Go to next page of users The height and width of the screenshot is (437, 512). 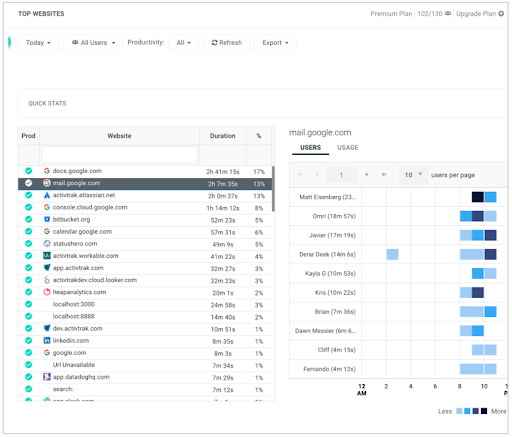(367, 175)
